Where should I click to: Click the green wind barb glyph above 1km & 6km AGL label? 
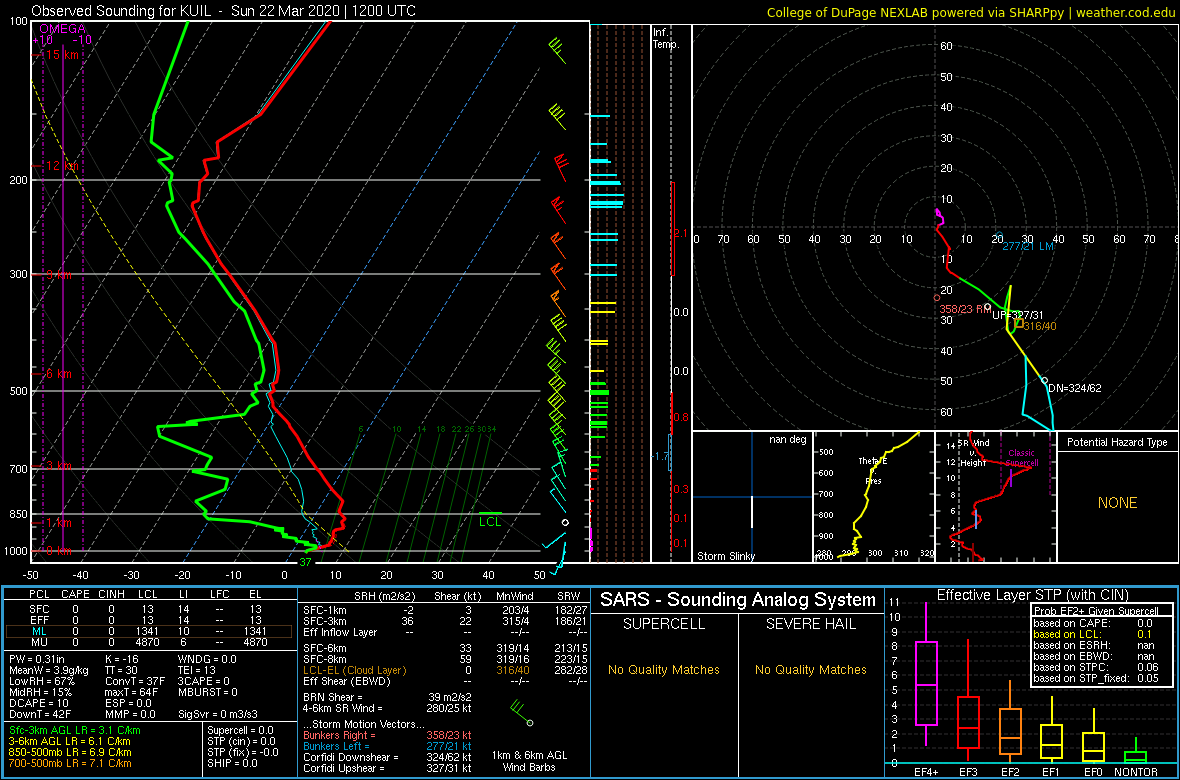[522, 714]
